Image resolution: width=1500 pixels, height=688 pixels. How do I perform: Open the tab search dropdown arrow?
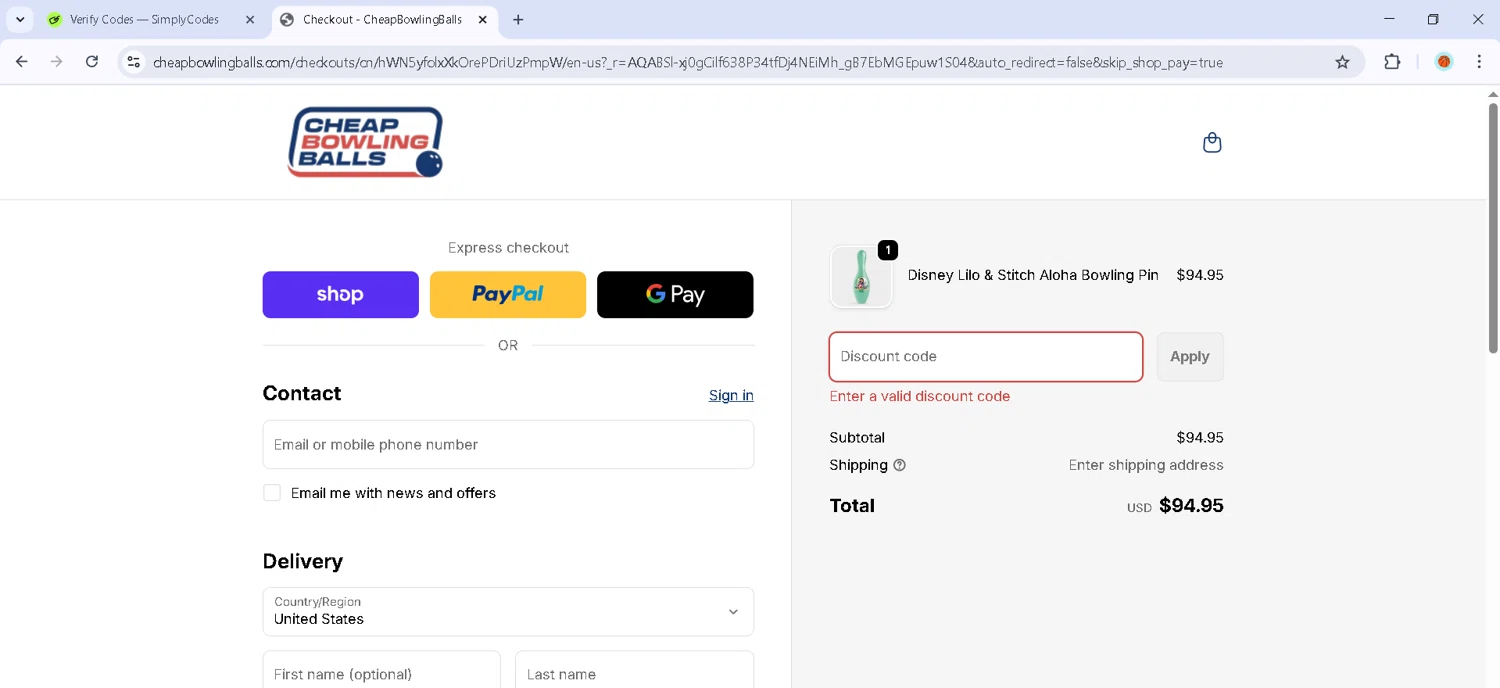coord(20,20)
